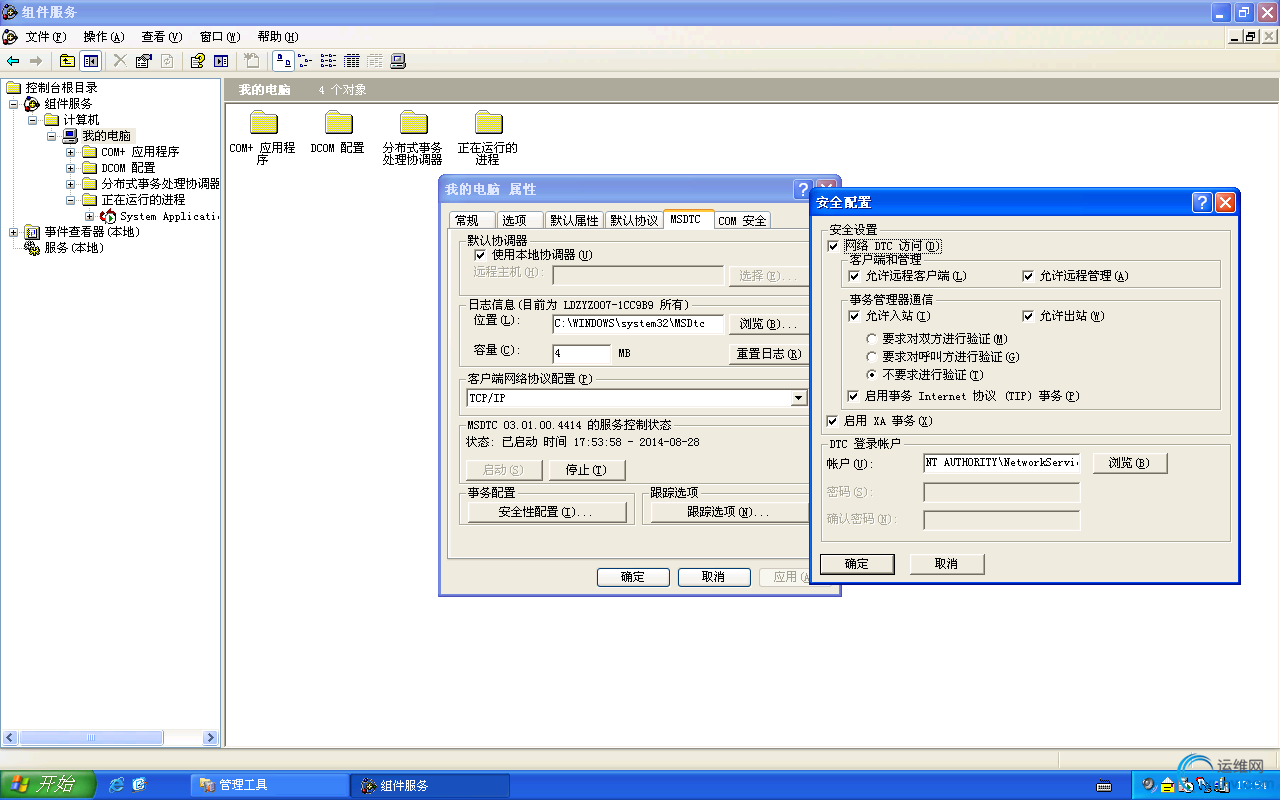Screen dimensions: 1280x800
Task: Toggle the action pane toolbar icon
Action: click(221, 61)
